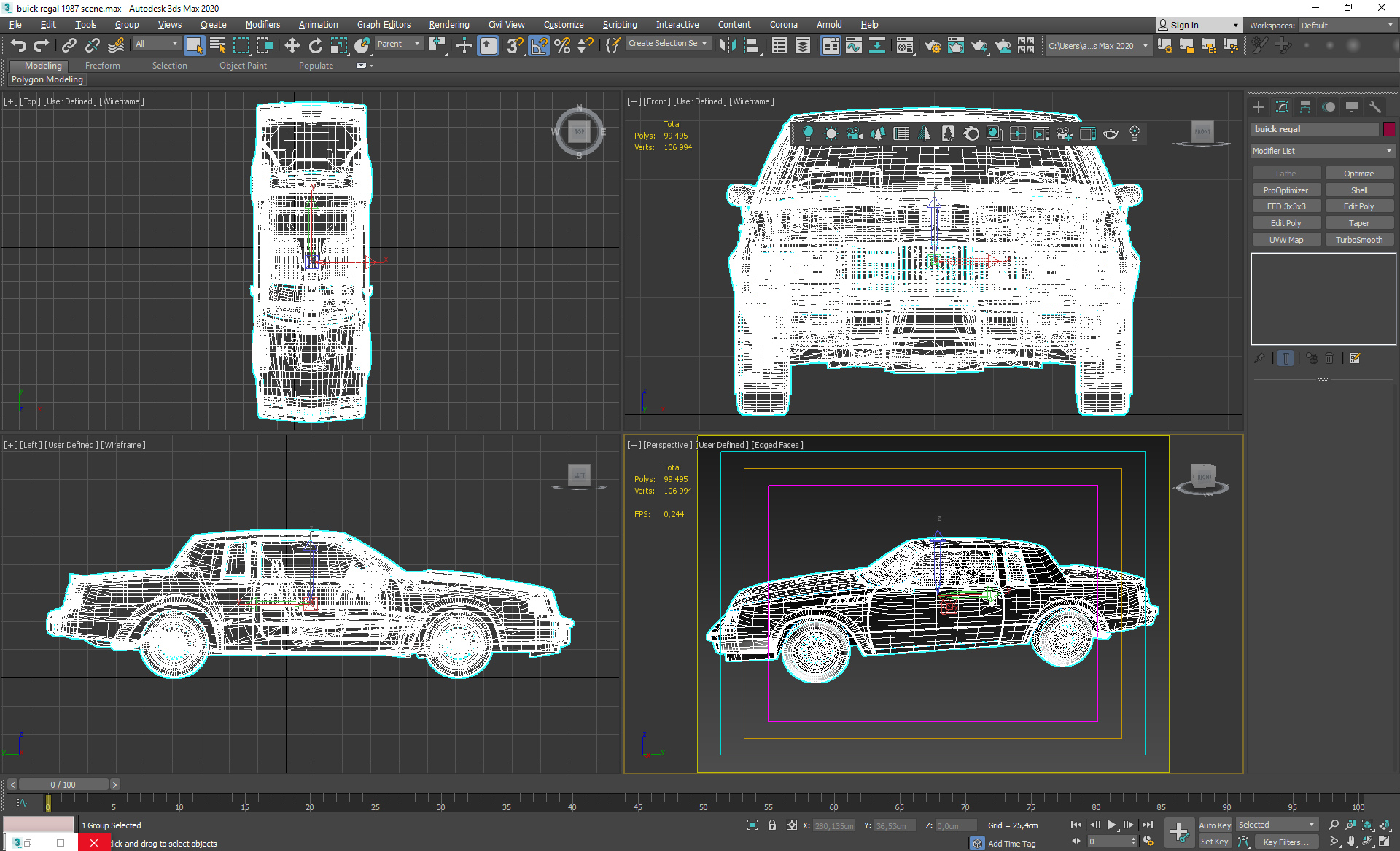Open the project path dropdown
The image size is (1400, 851).
[x=1097, y=46]
